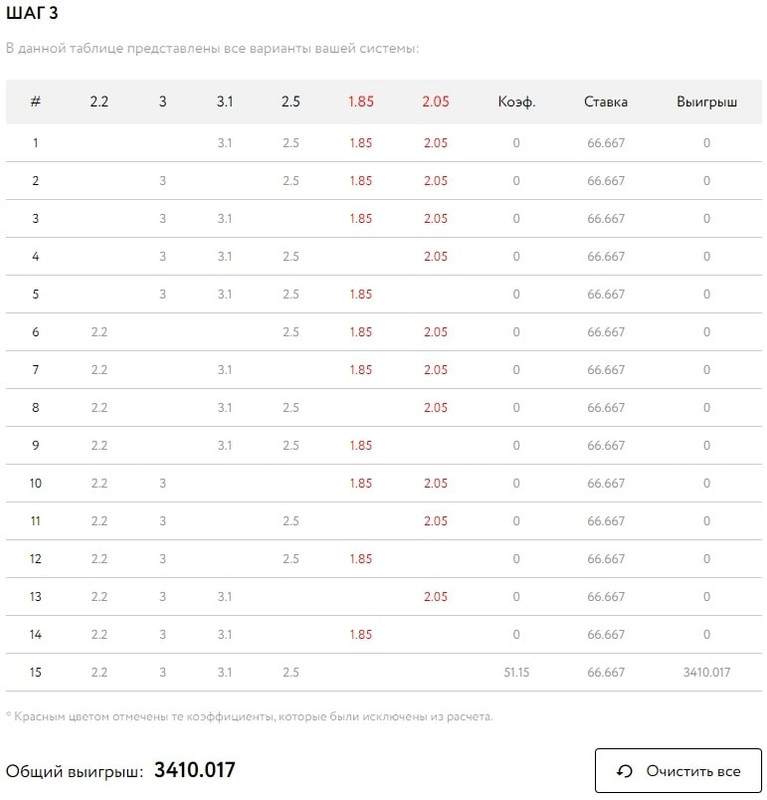Click the 66.667 stake in row 8
The image size is (767, 800).
coord(606,408)
